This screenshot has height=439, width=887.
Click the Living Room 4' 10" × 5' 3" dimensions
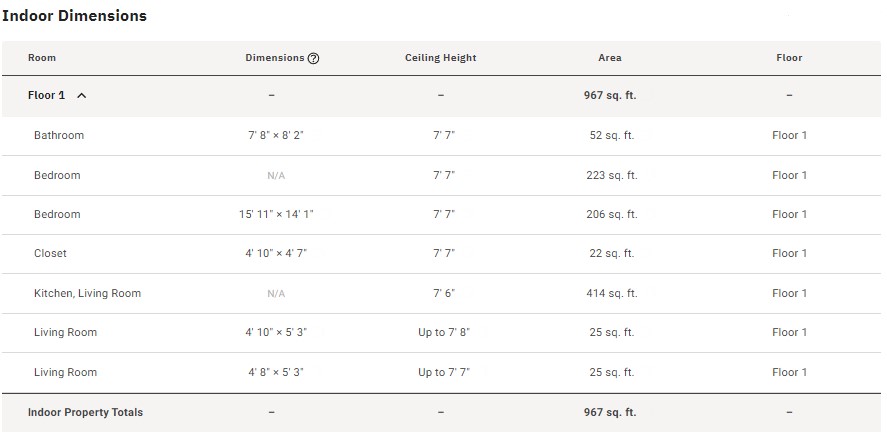pyautogui.click(x=276, y=332)
